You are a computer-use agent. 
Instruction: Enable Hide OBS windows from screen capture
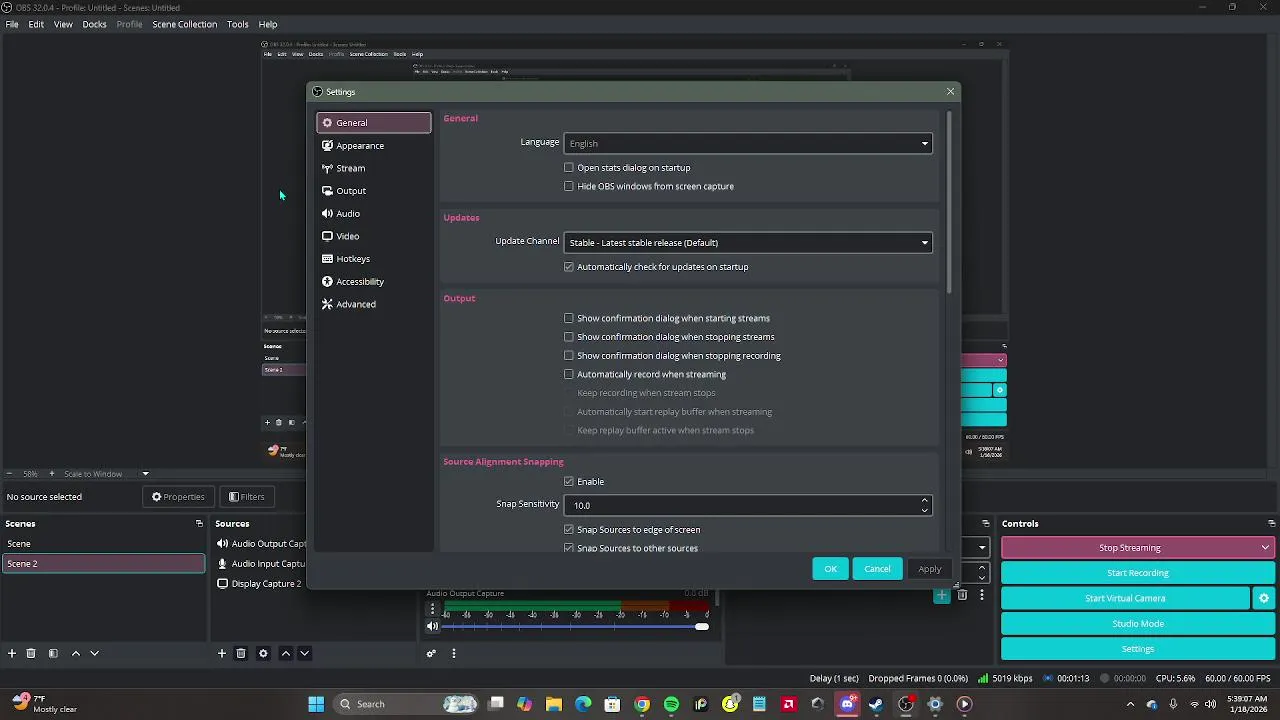click(569, 186)
